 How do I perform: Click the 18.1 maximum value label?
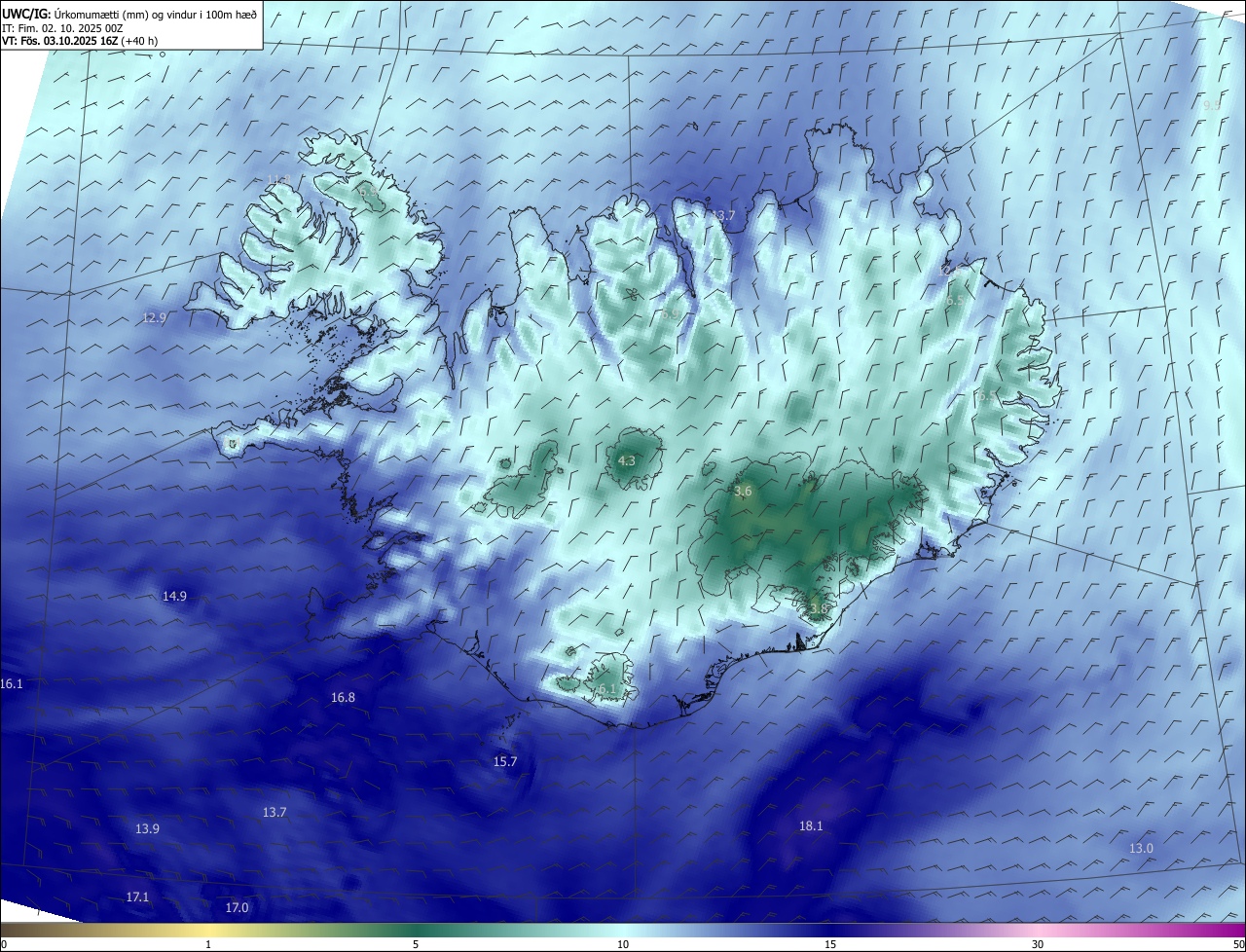pyautogui.click(x=811, y=825)
